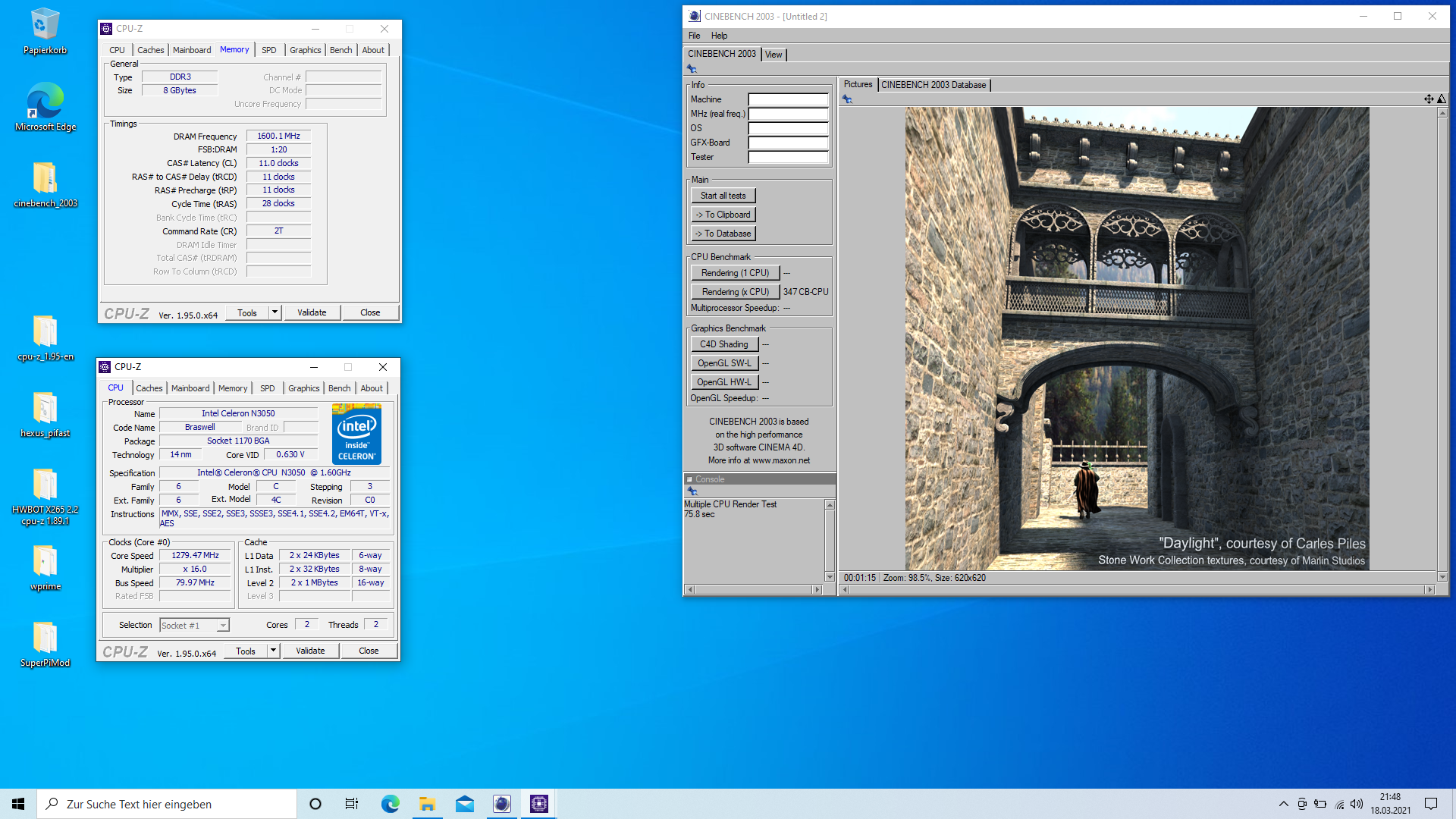
Task: Click Tools button in Memory CPU-Z window
Action: point(247,312)
